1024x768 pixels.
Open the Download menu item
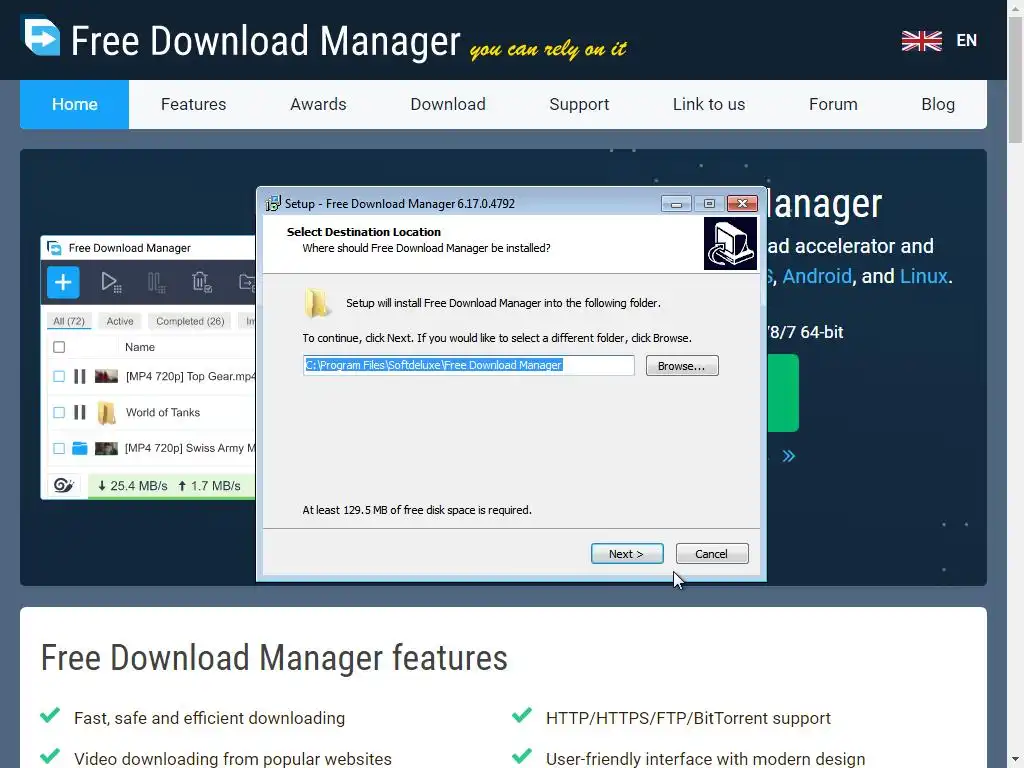448,104
